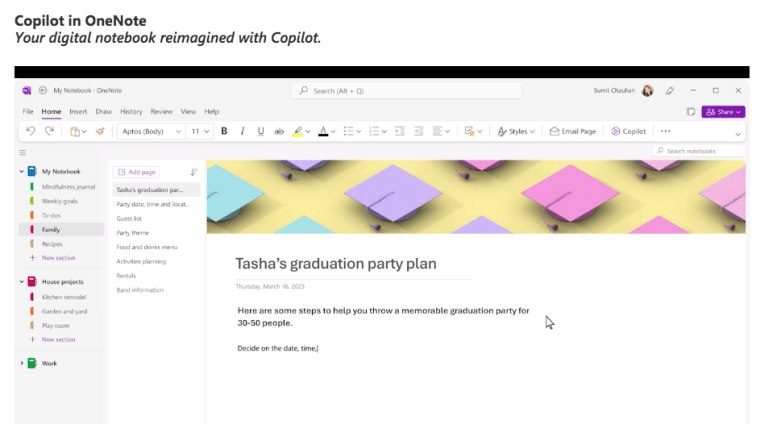This screenshot has height=424, width=760.
Task: Open the Styles dropdown
Action: point(515,131)
